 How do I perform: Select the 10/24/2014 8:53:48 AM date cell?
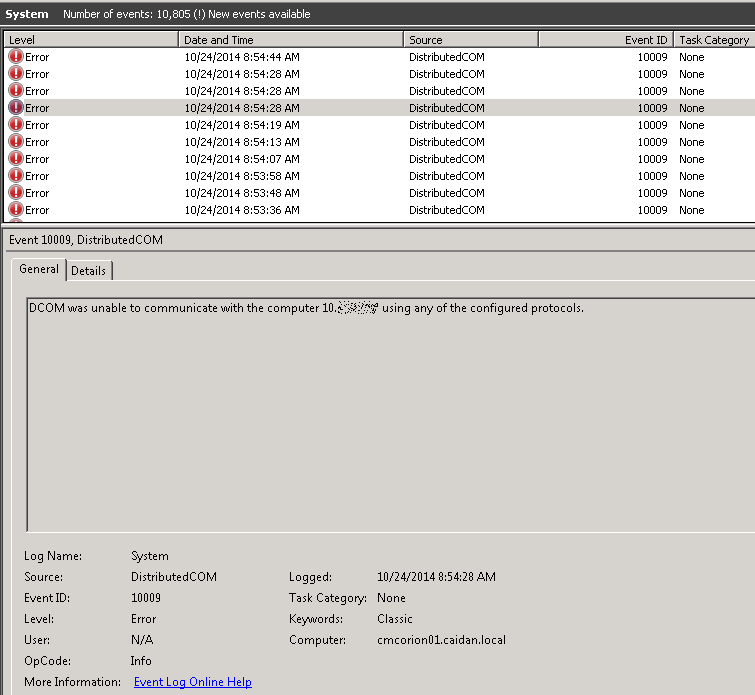(242, 193)
